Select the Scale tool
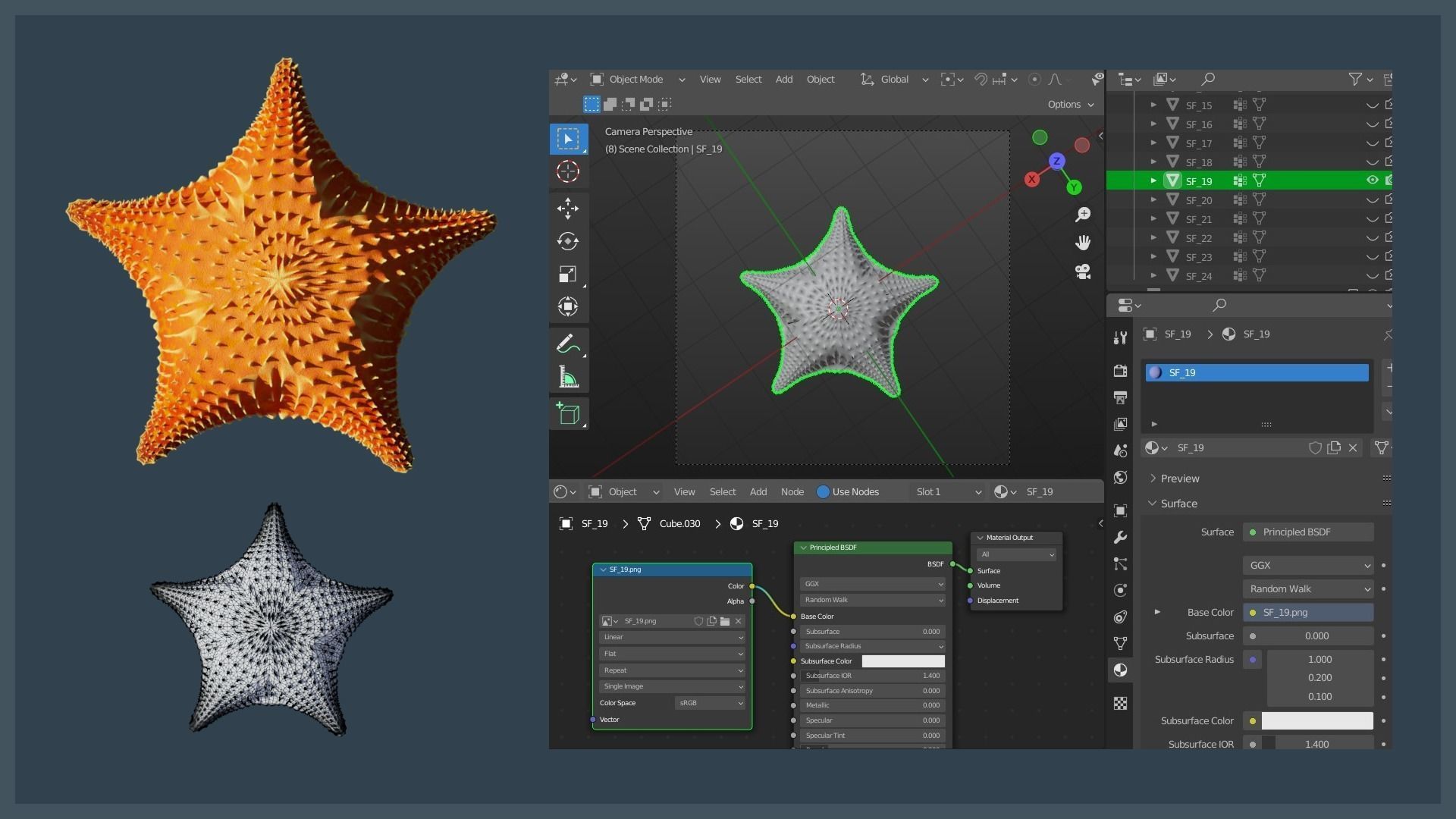Screen dimensions: 1456x819 coord(567,274)
